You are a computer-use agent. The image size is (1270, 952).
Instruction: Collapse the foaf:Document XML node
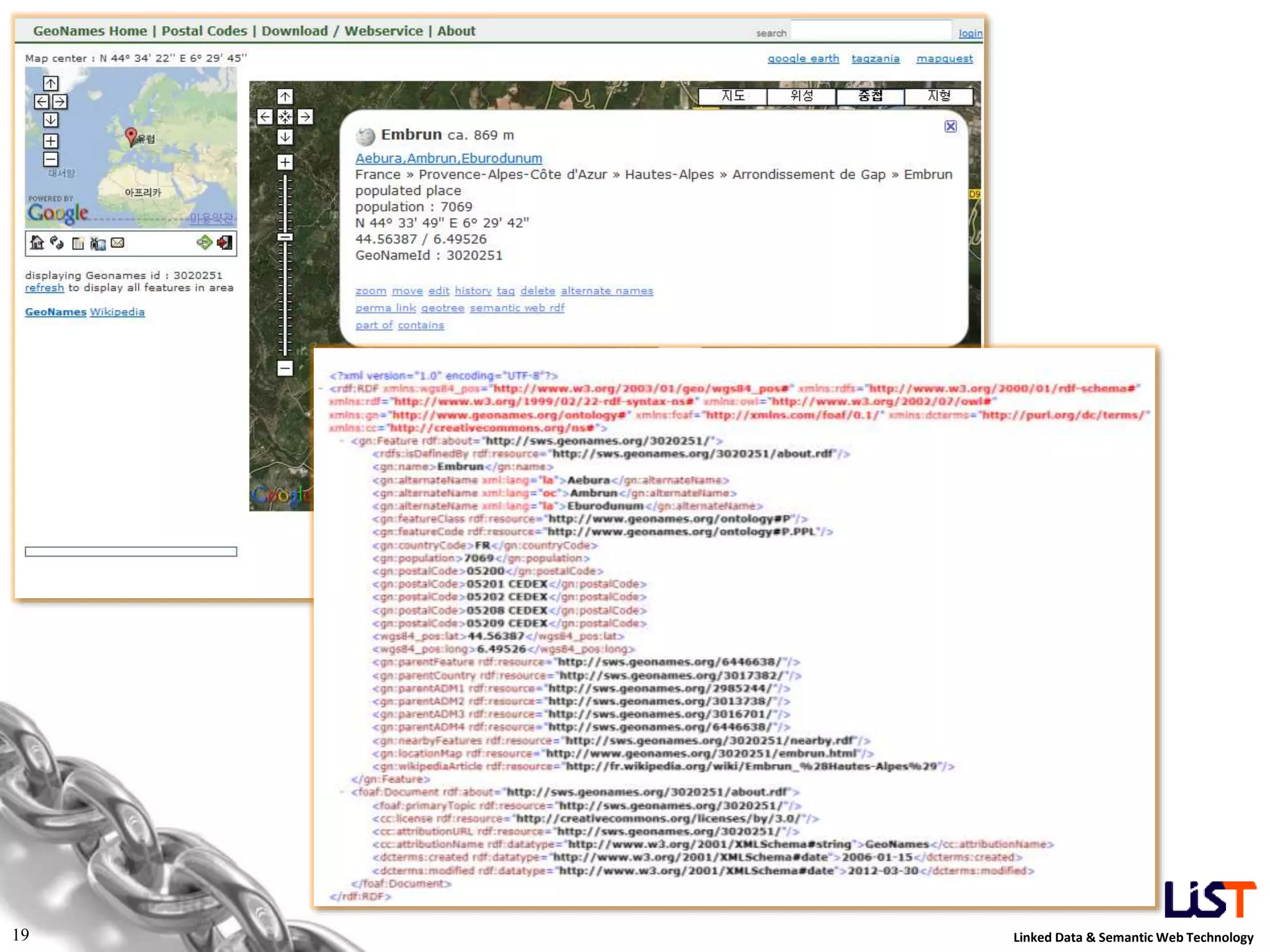(x=342, y=792)
